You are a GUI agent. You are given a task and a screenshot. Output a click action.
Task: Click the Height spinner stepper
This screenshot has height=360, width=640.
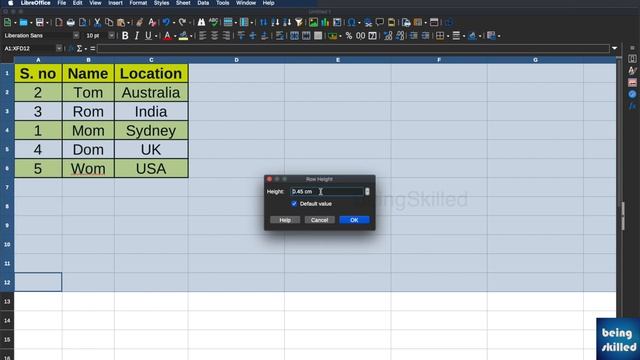367,191
